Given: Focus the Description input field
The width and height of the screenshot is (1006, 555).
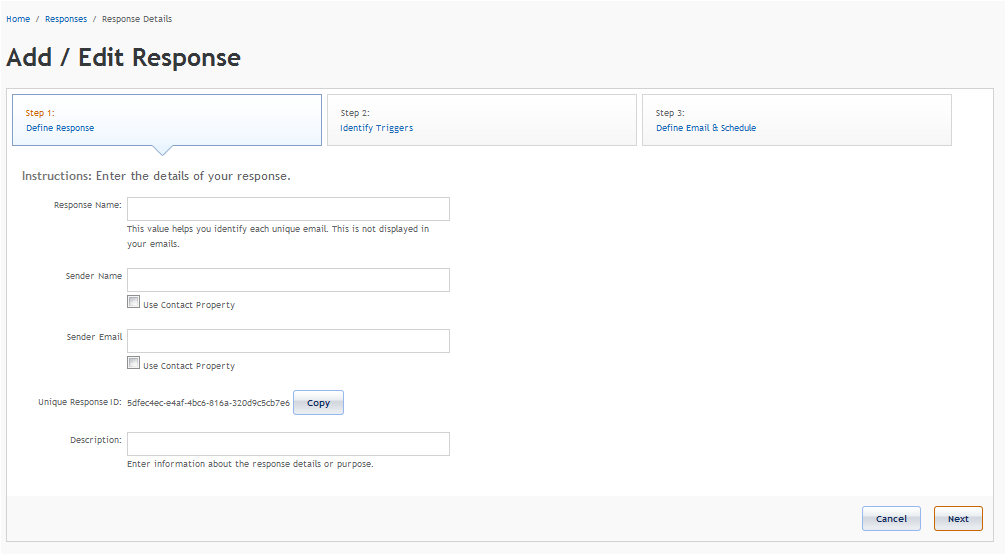Looking at the screenshot, I should [x=288, y=444].
